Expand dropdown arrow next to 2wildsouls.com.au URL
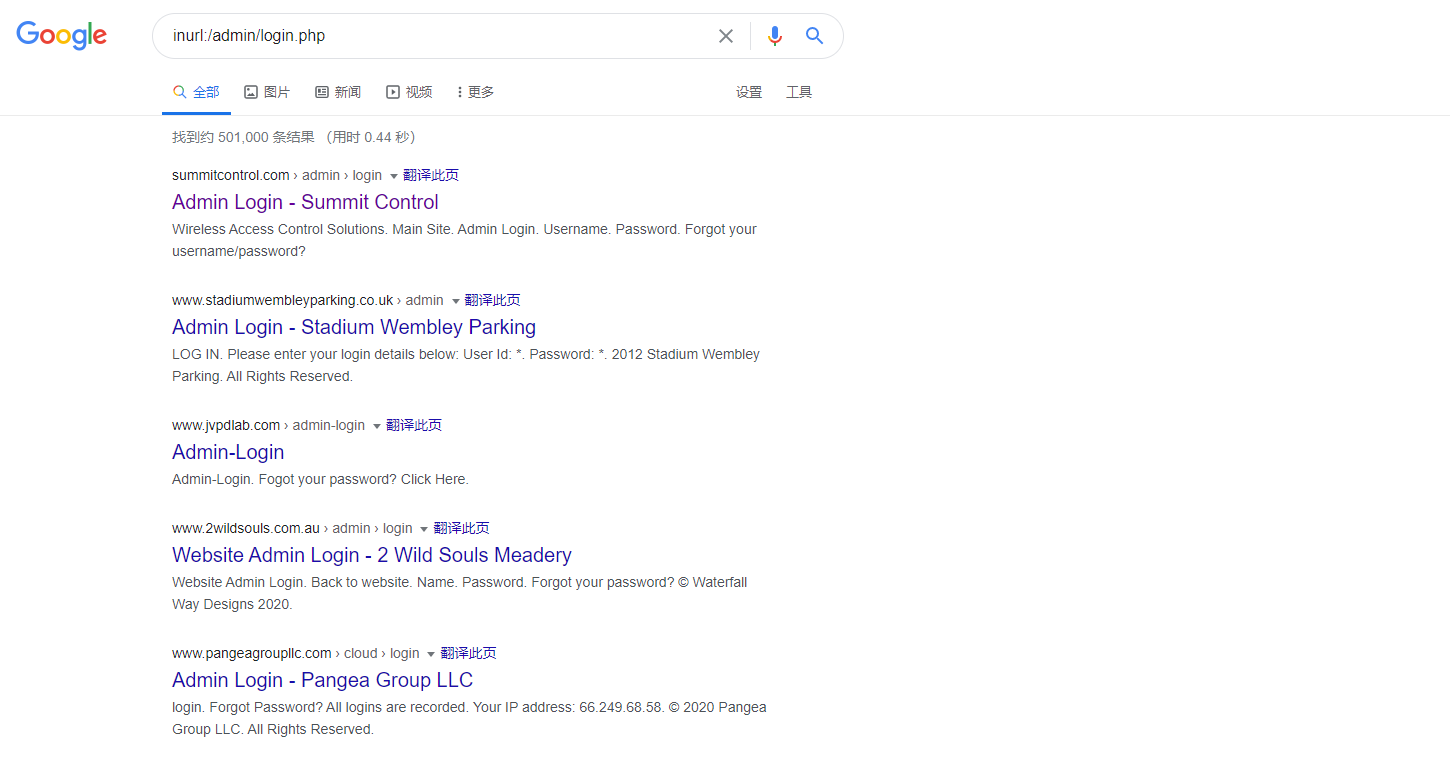This screenshot has width=1450, height=770. point(424,529)
